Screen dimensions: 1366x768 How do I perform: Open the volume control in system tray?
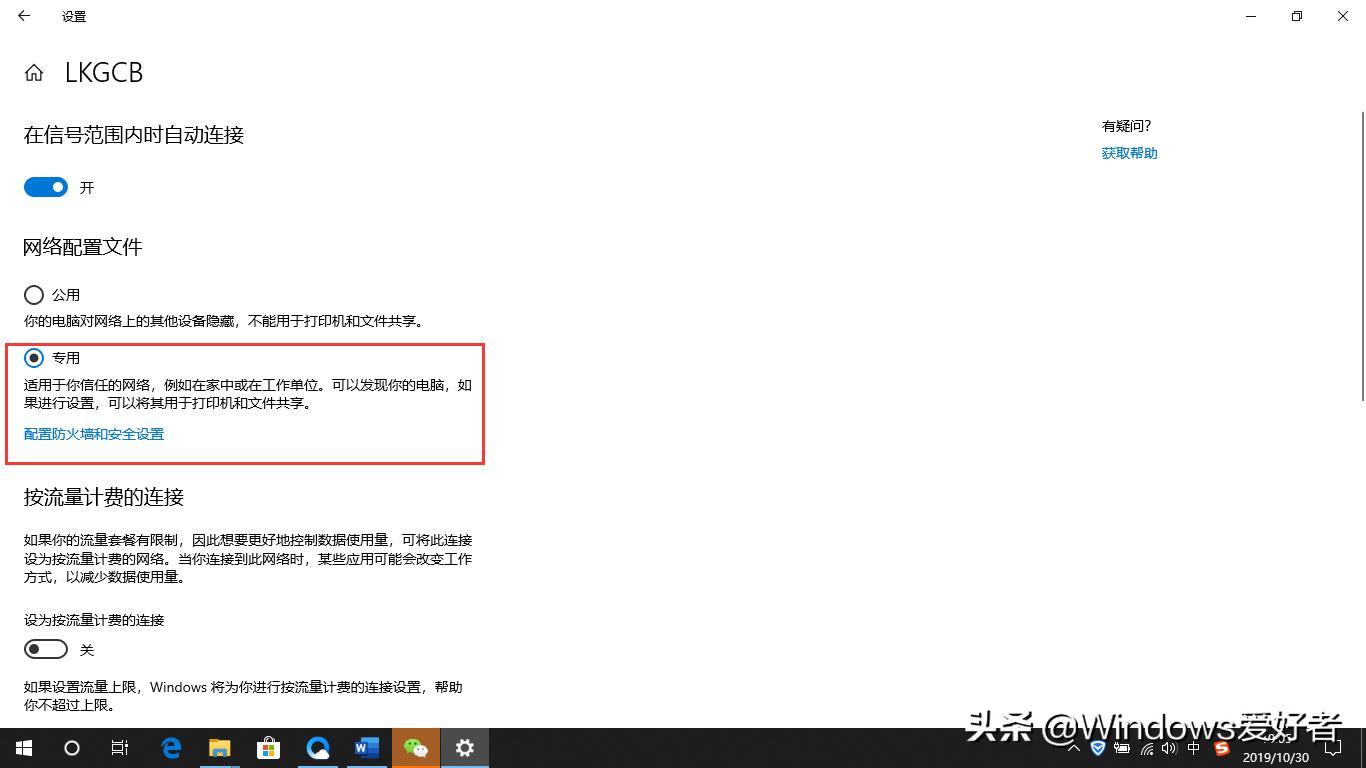1169,747
